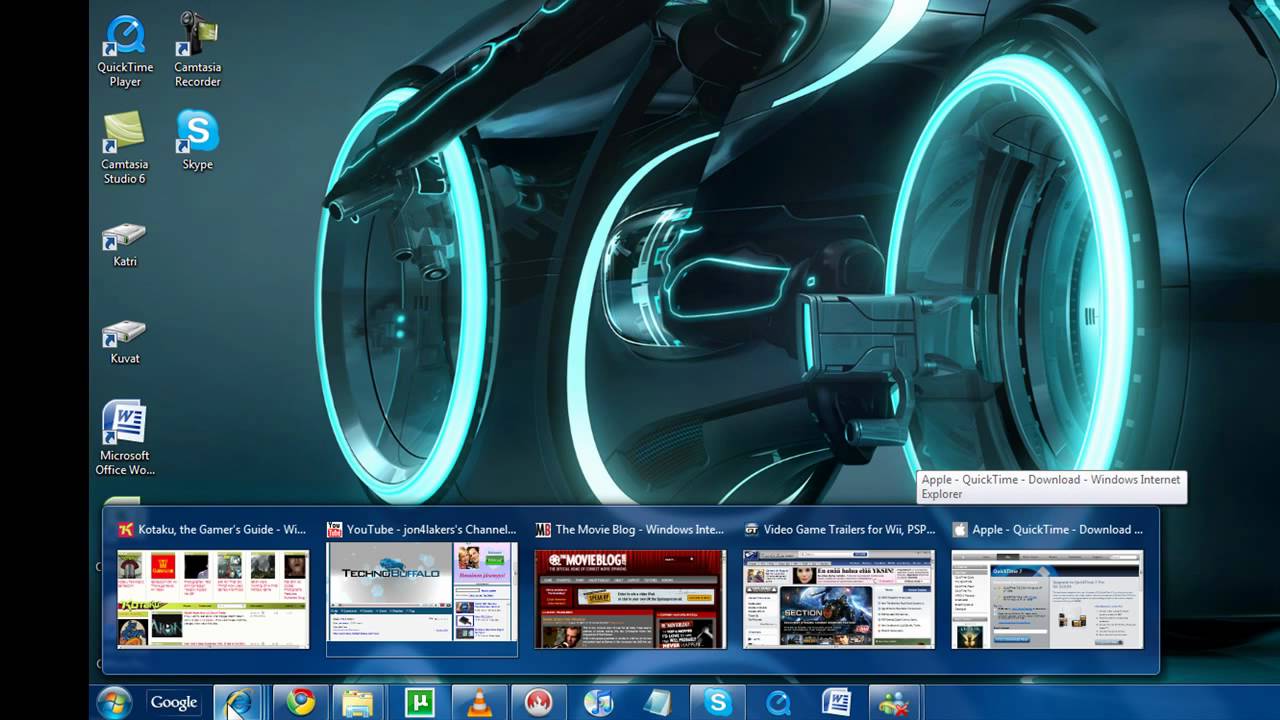Click "Kotaku, the Gamer's Guide - Wi..." title text
Viewport: 1280px width, 720px height.
[222, 530]
